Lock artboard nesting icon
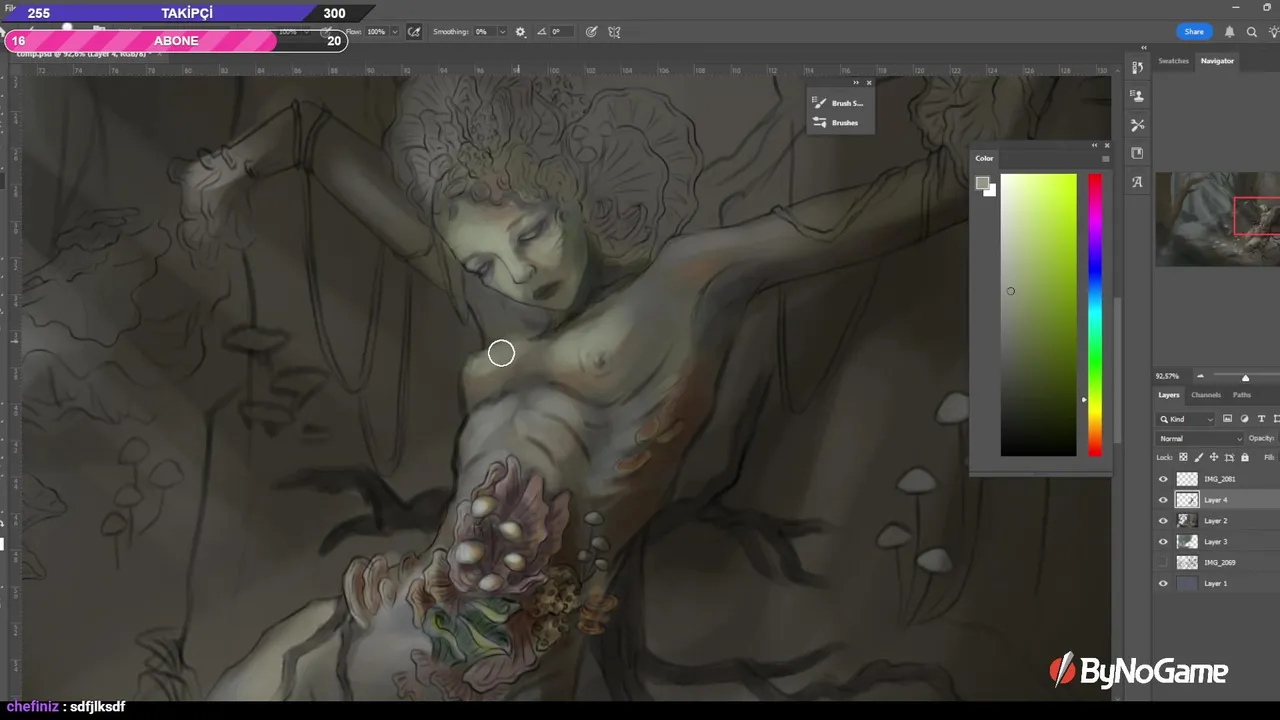 pyautogui.click(x=1229, y=457)
